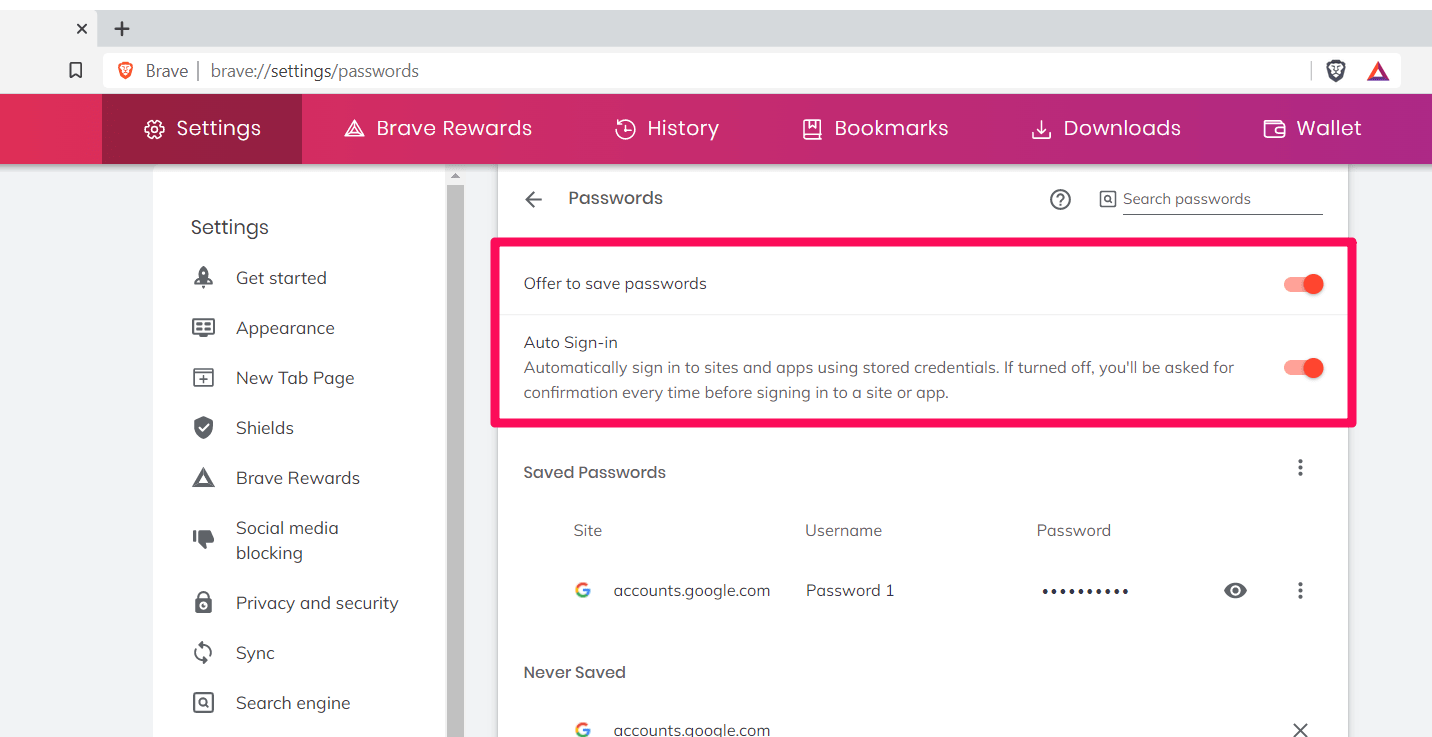This screenshot has width=1432, height=737.
Task: Open the History tab
Action: [x=667, y=129]
